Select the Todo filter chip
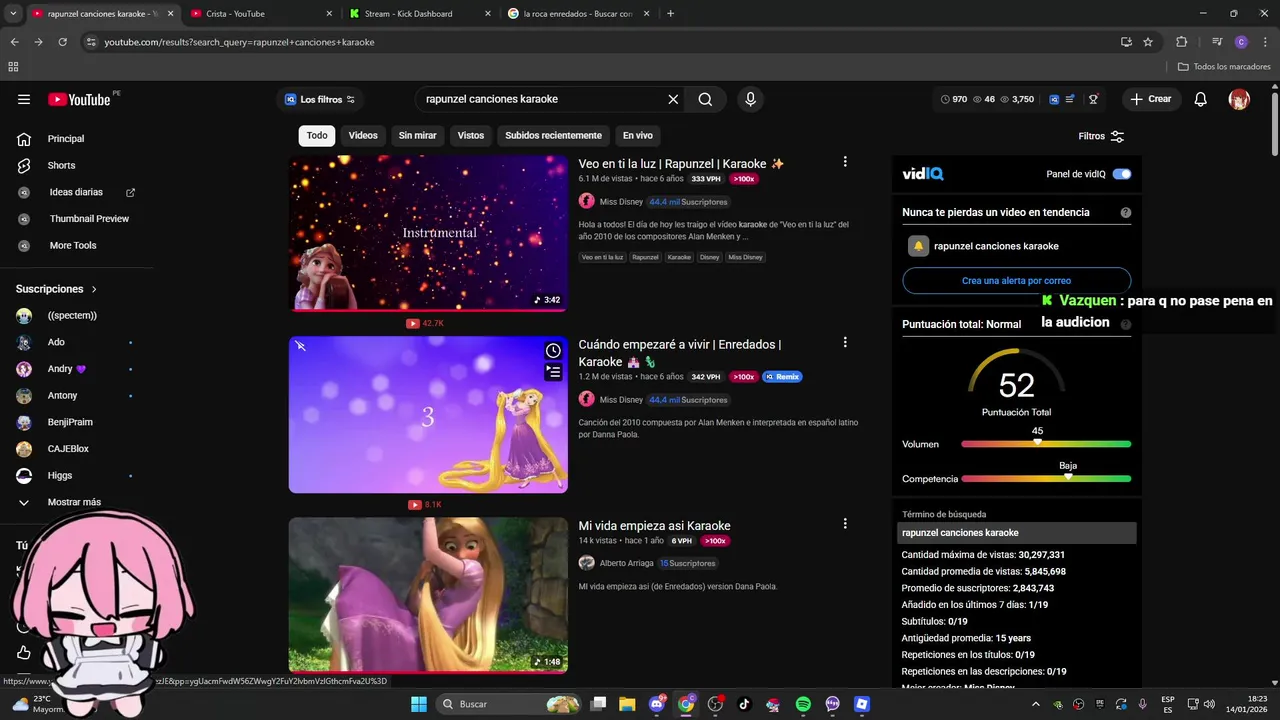 pos(317,136)
